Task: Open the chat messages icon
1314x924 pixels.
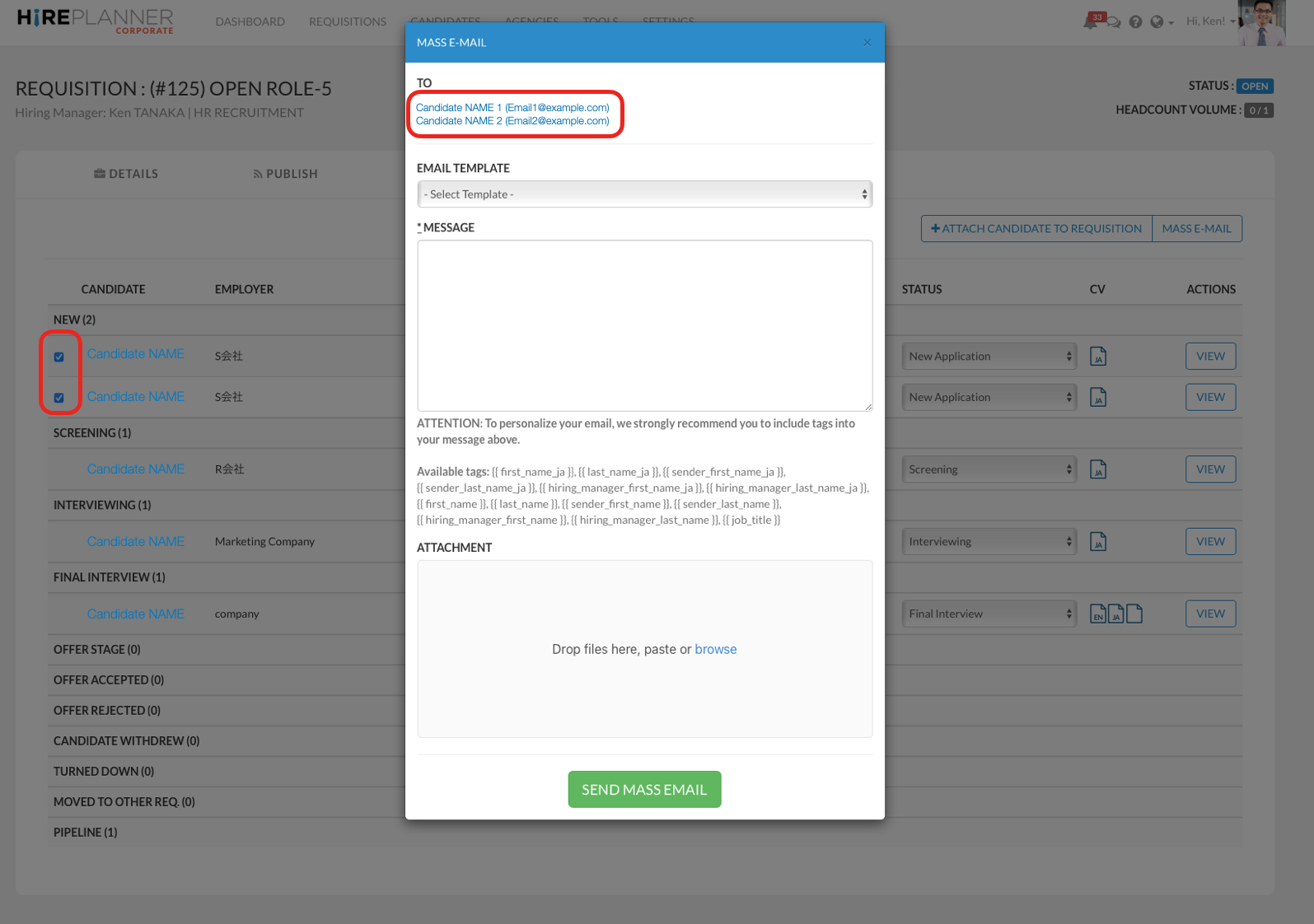Action: pos(1114,22)
